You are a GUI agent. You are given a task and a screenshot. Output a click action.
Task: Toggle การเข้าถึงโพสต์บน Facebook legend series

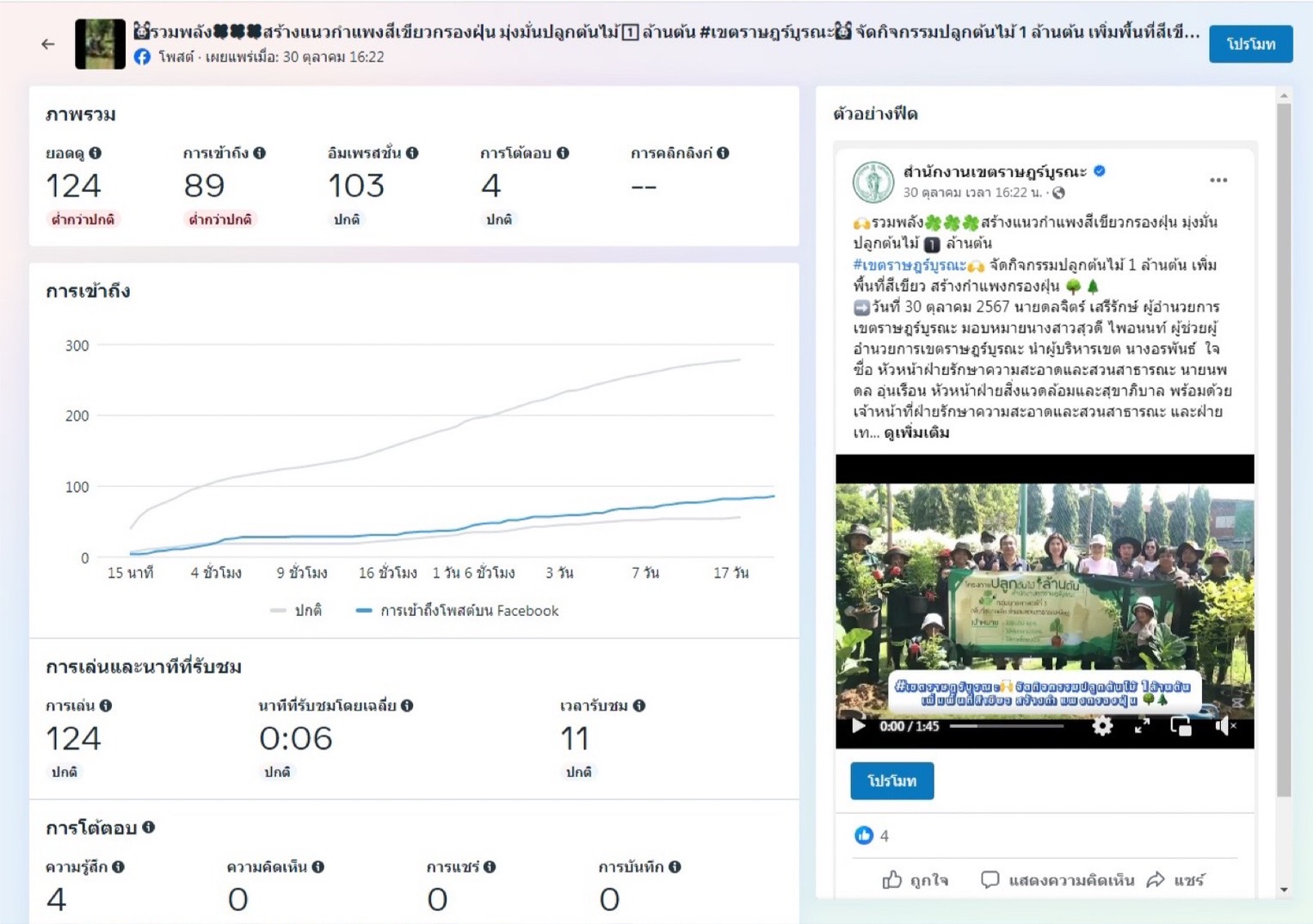(457, 611)
